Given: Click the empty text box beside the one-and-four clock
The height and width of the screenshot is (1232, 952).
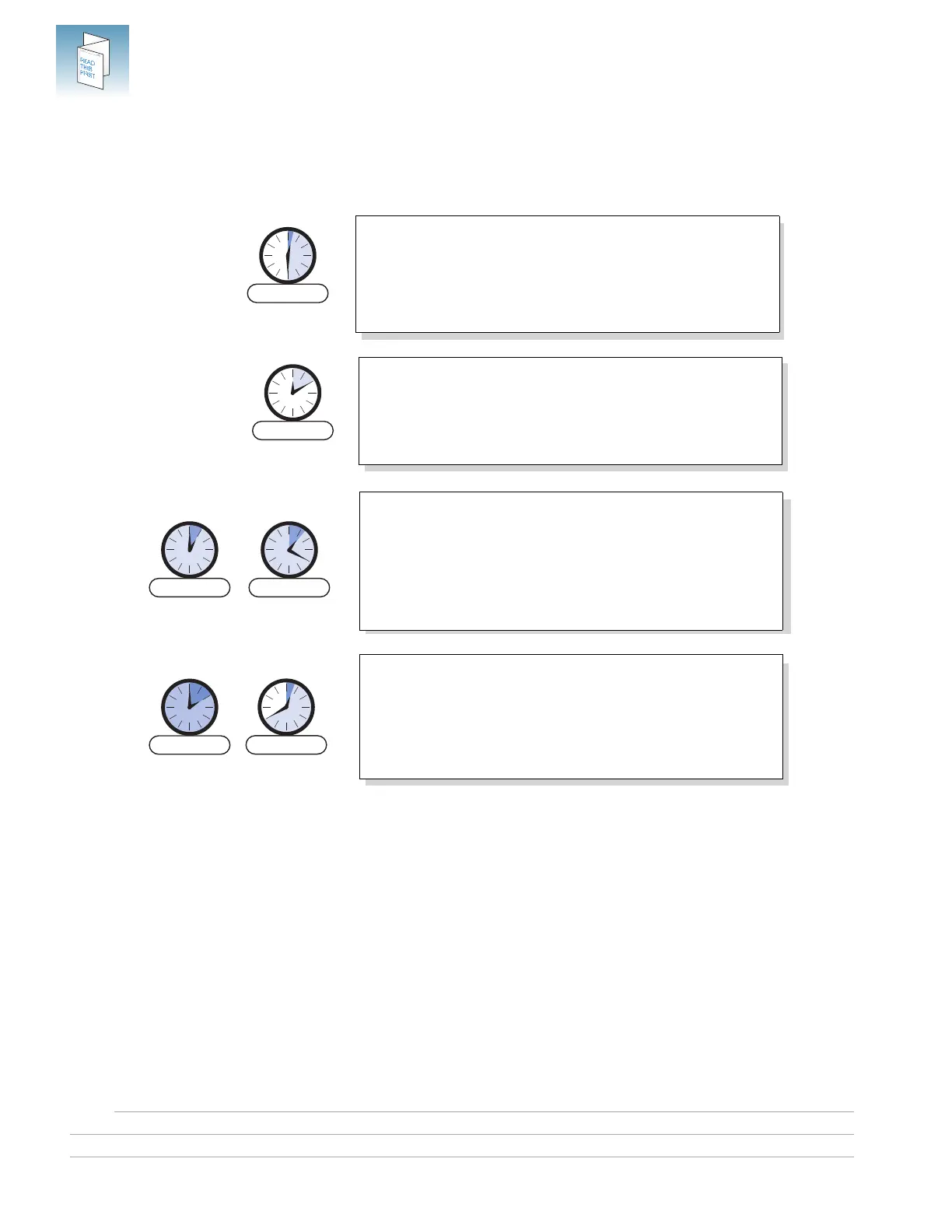Looking at the screenshot, I should 571,561.
